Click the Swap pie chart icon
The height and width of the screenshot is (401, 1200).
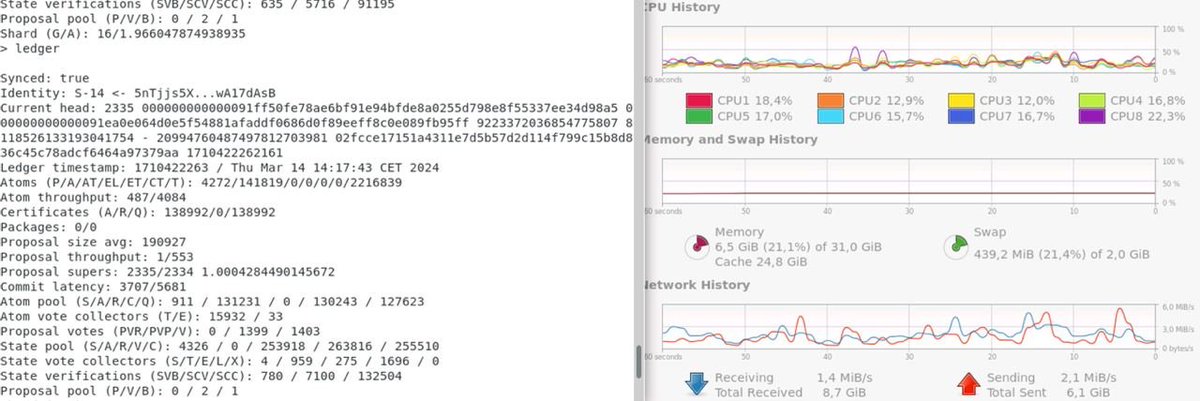(x=957, y=246)
